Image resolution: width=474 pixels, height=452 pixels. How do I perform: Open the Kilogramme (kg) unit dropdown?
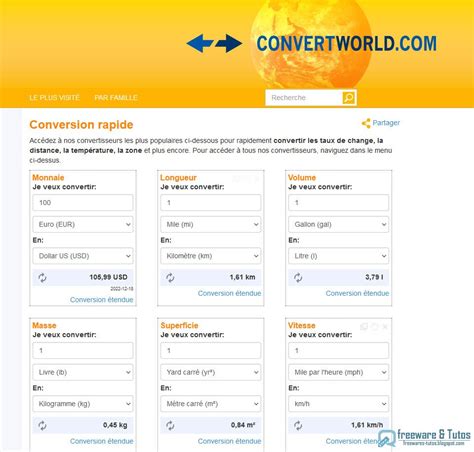tap(83, 404)
